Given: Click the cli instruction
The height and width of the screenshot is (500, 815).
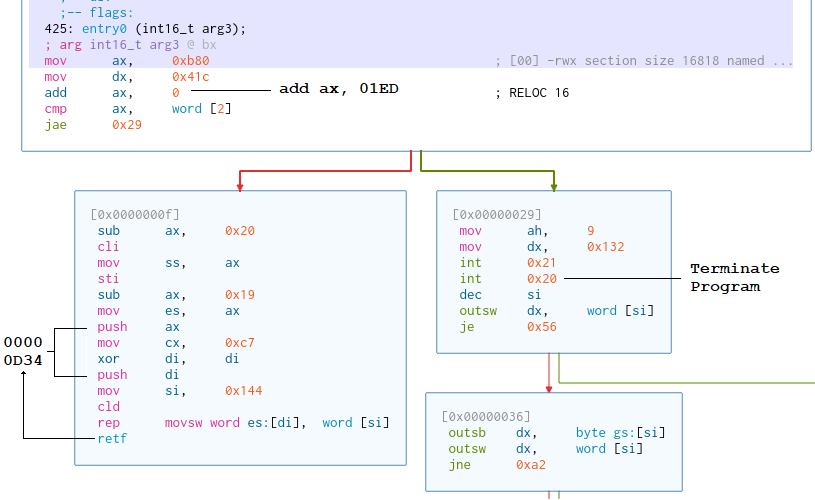Looking at the screenshot, I should [x=108, y=247].
